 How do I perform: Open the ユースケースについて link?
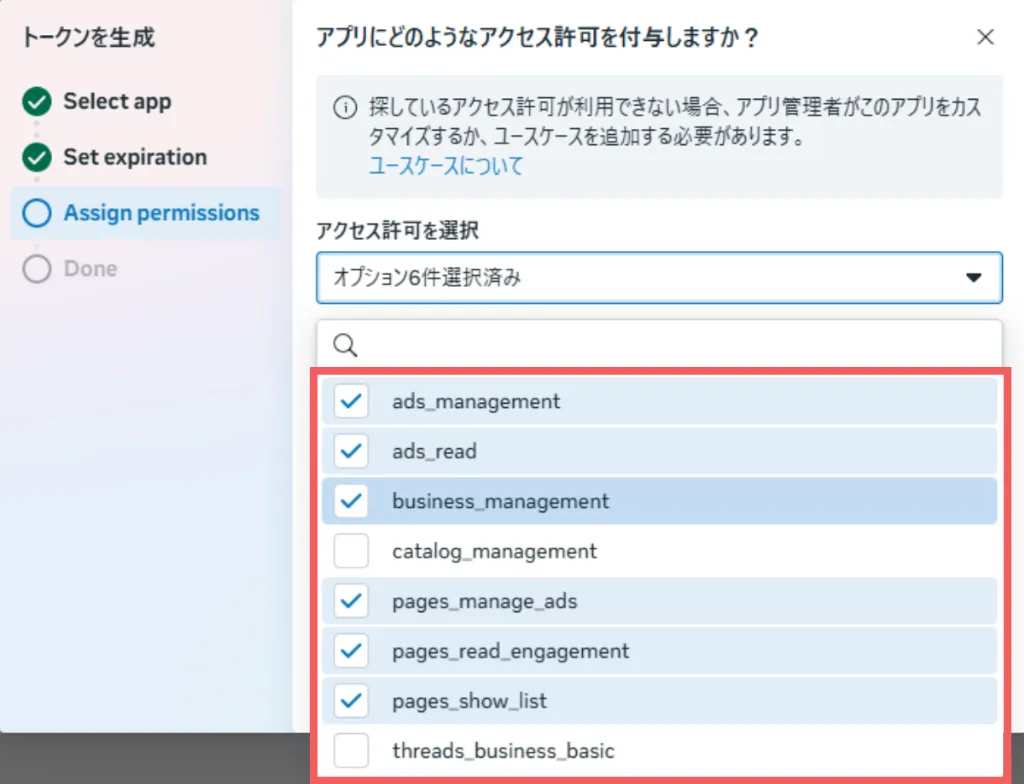pos(446,166)
